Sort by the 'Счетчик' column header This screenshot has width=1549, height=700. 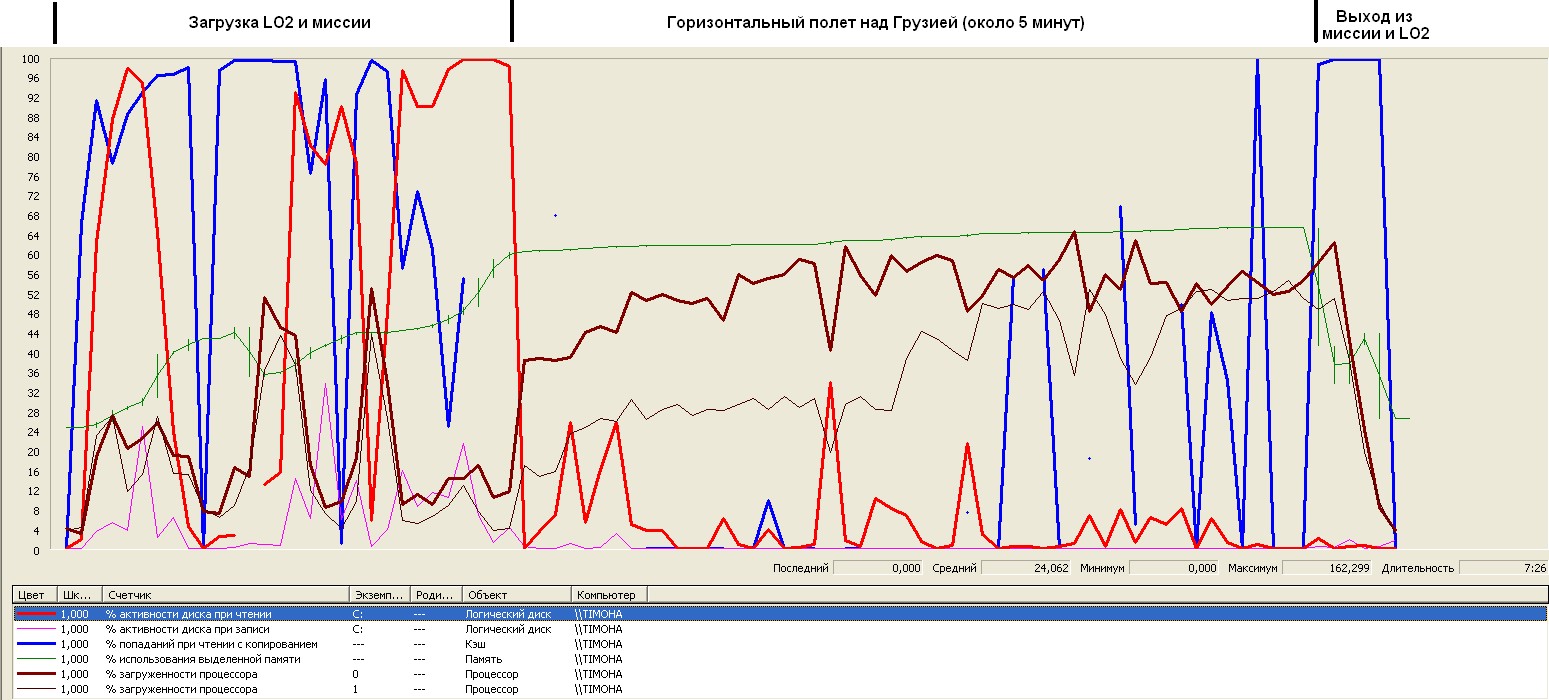[225, 595]
